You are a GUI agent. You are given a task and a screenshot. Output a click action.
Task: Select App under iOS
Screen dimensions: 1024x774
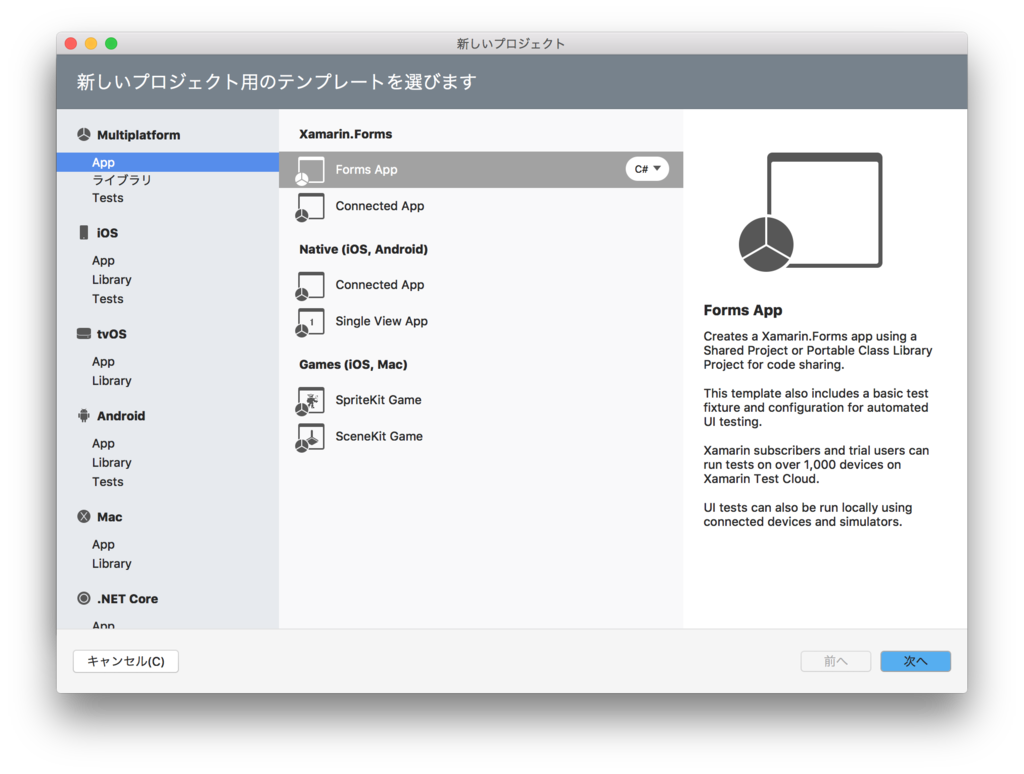point(103,261)
